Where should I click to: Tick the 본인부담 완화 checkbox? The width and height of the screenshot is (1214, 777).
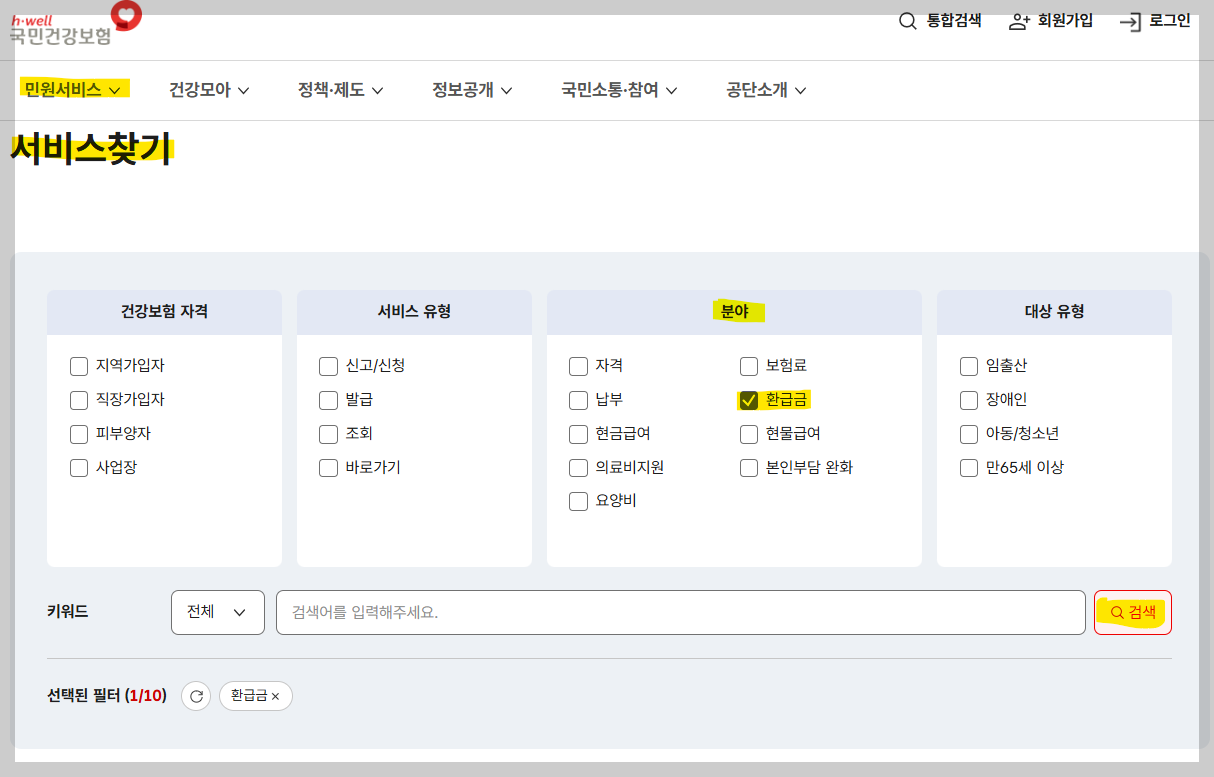[x=749, y=468]
